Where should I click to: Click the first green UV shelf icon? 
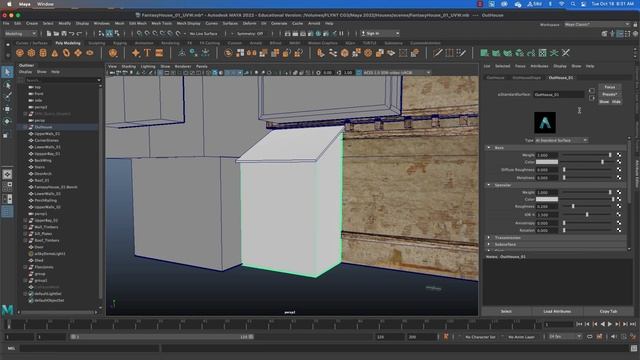tap(484, 53)
